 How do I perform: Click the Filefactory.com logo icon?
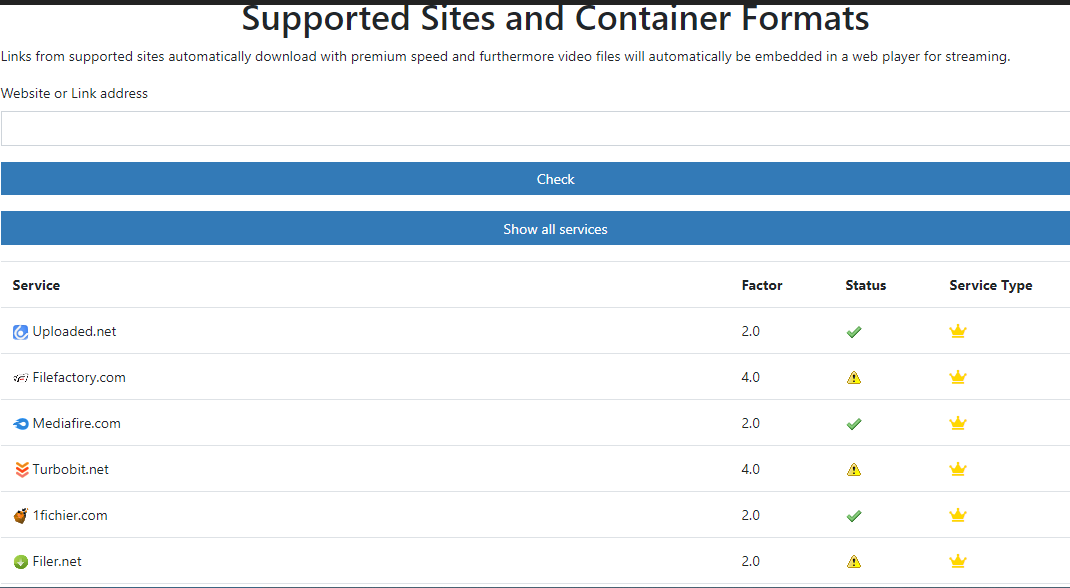tap(21, 378)
